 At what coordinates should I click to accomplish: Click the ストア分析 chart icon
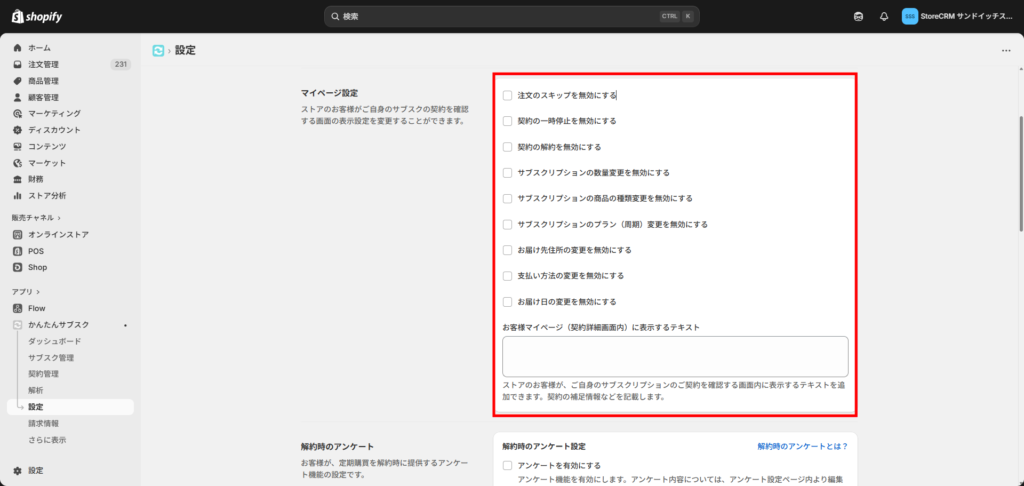pos(18,195)
